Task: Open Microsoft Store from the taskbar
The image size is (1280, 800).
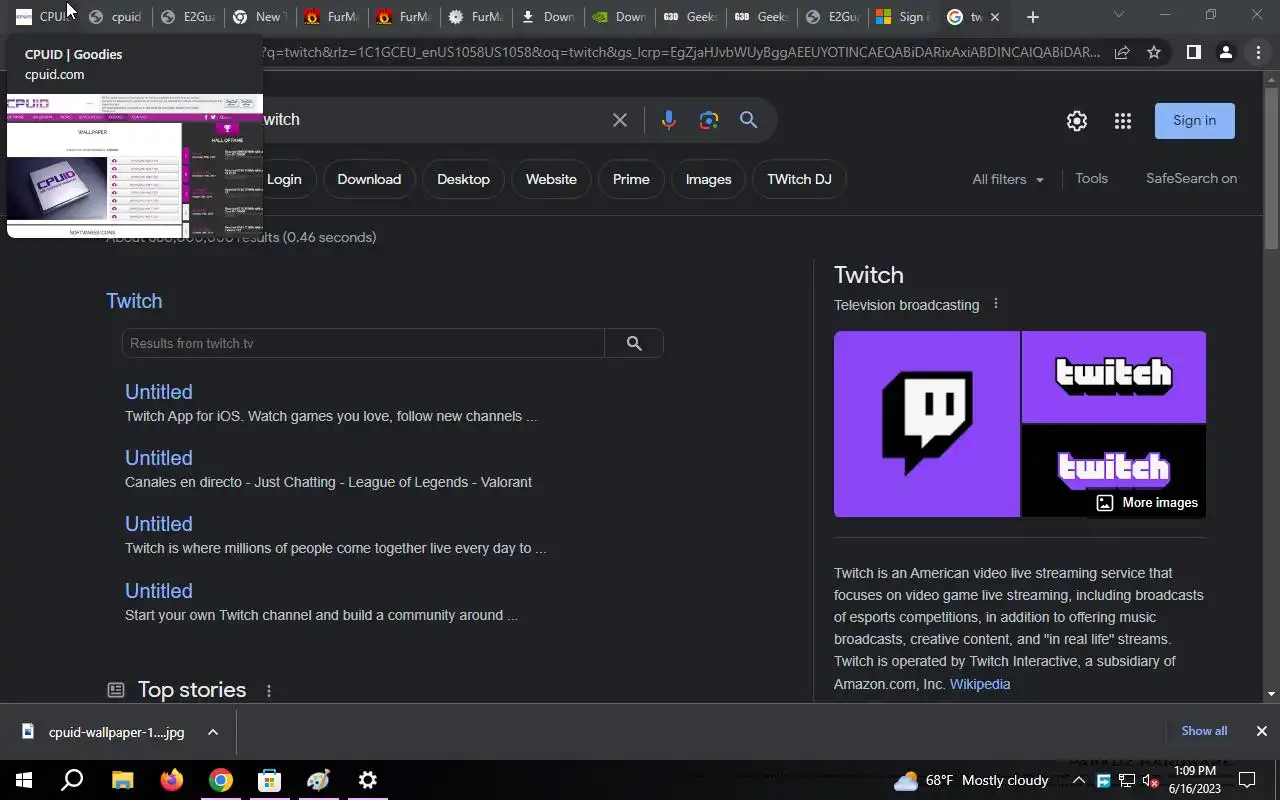Action: click(269, 780)
